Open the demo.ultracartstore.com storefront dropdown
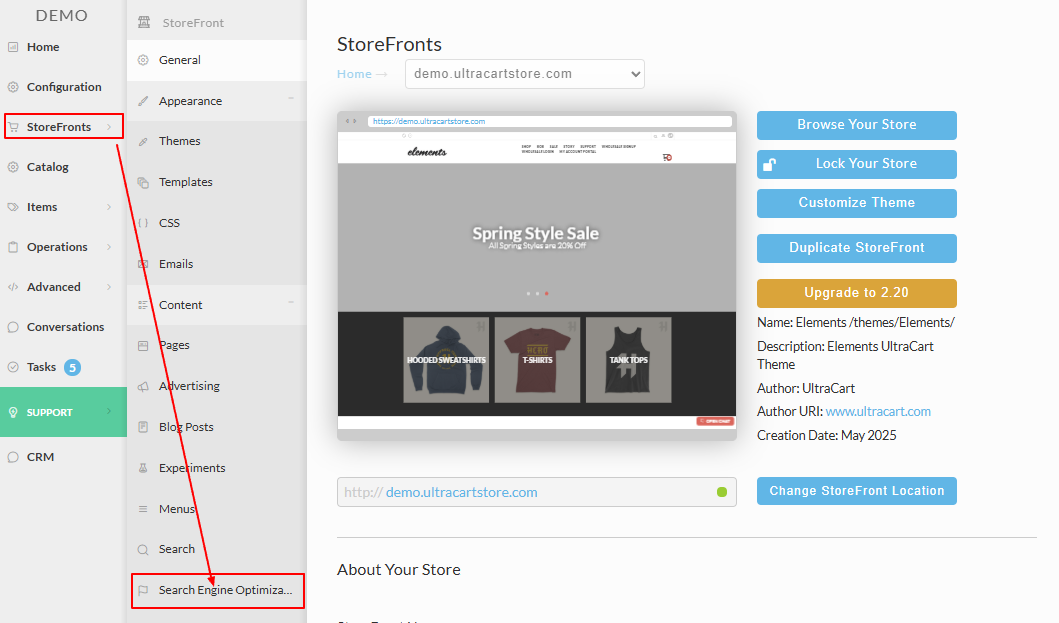This screenshot has height=623, width=1059. click(x=525, y=74)
